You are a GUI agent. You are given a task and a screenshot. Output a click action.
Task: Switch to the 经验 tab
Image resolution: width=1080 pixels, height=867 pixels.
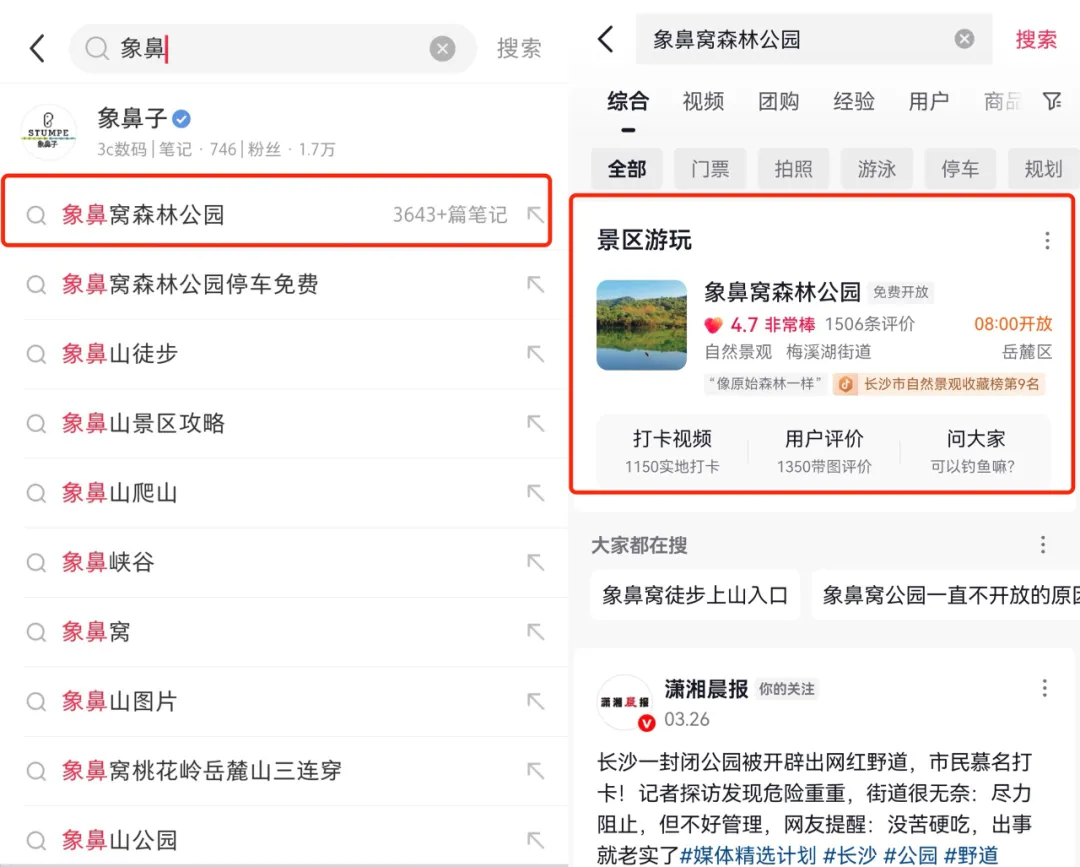(854, 102)
